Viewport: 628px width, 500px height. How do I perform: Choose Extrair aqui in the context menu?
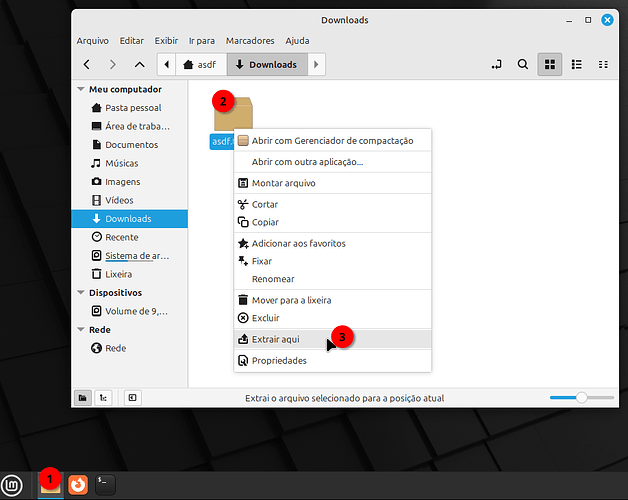(332, 339)
